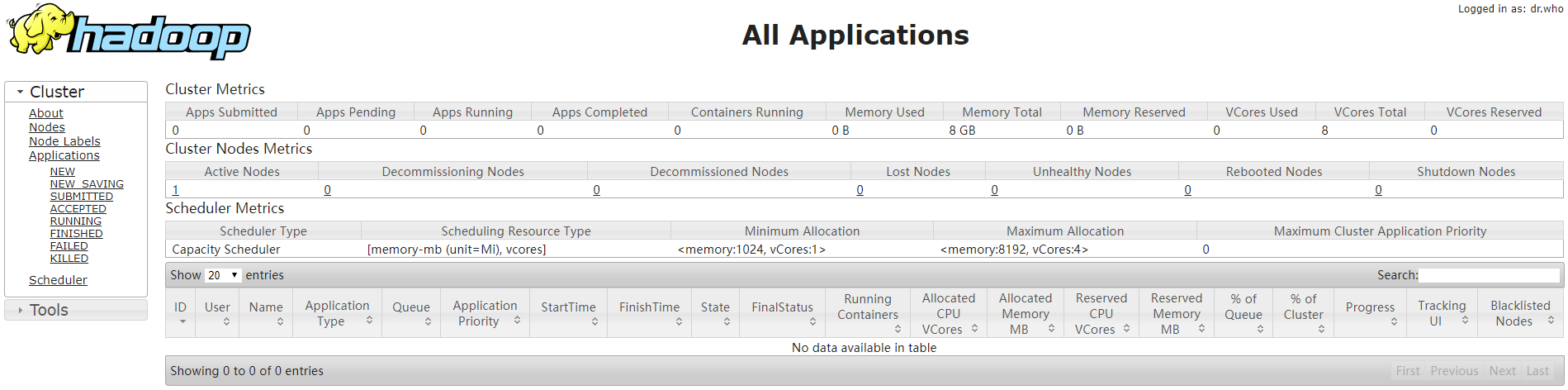Filter applications by NEW_SAVING state
This screenshot has width=1568, height=390.
[87, 184]
